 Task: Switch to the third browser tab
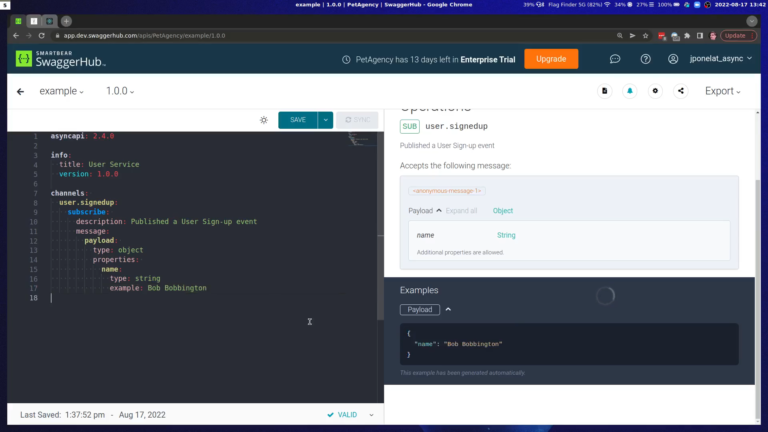pyautogui.click(x=49, y=21)
